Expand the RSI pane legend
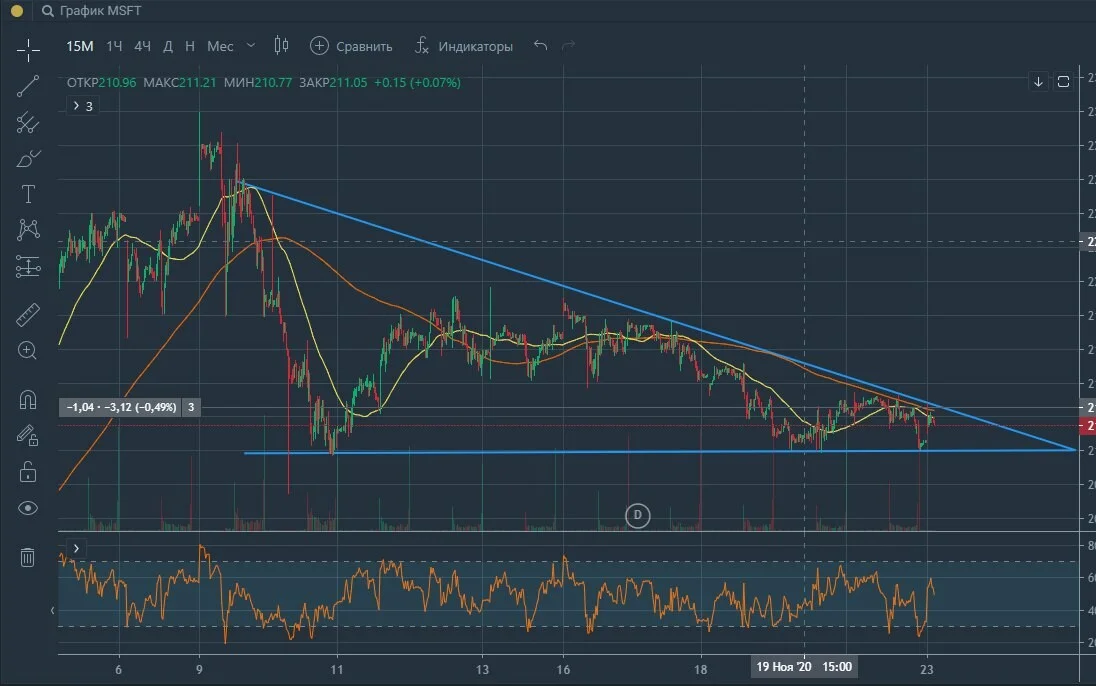This screenshot has width=1096, height=686. (x=76, y=549)
